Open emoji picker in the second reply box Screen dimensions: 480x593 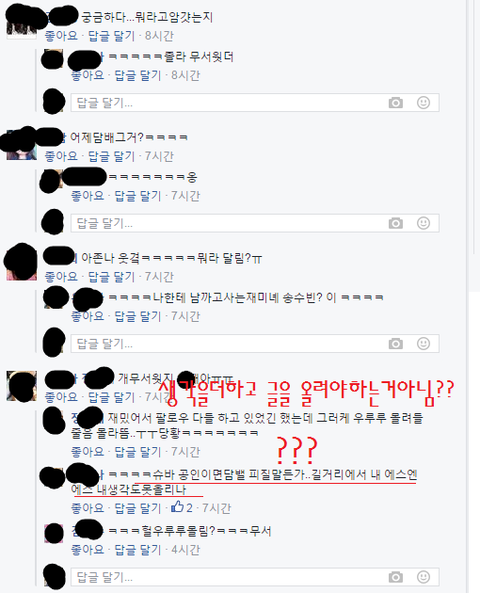(423, 223)
